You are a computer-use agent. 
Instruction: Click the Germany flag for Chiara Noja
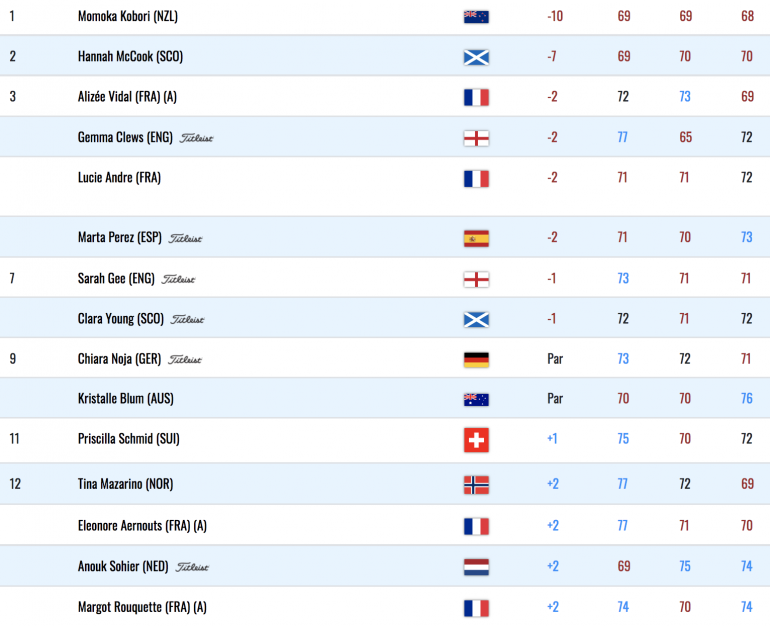pos(476,360)
